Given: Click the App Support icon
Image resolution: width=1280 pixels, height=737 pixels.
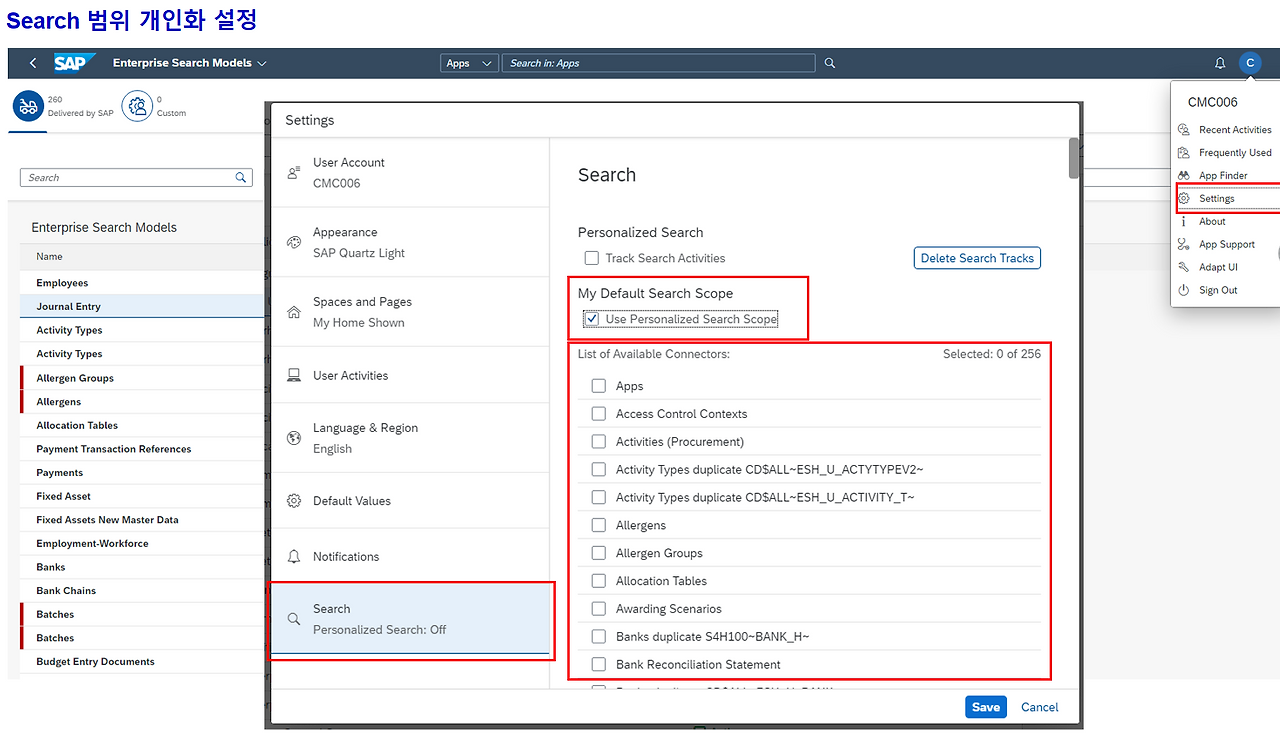Looking at the screenshot, I should 1184,245.
